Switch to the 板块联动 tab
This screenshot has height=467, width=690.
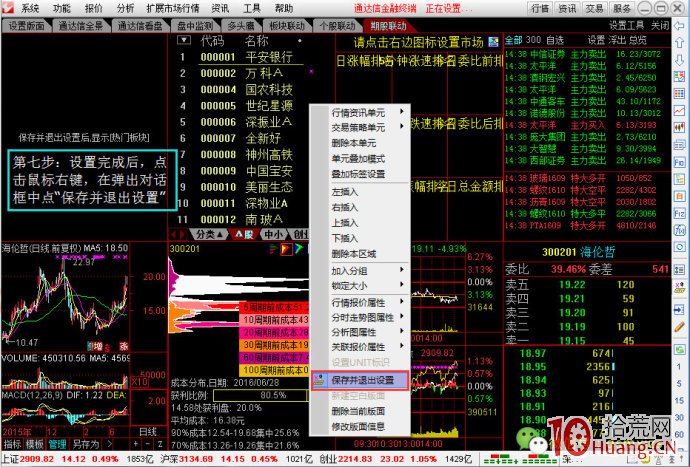[287, 26]
